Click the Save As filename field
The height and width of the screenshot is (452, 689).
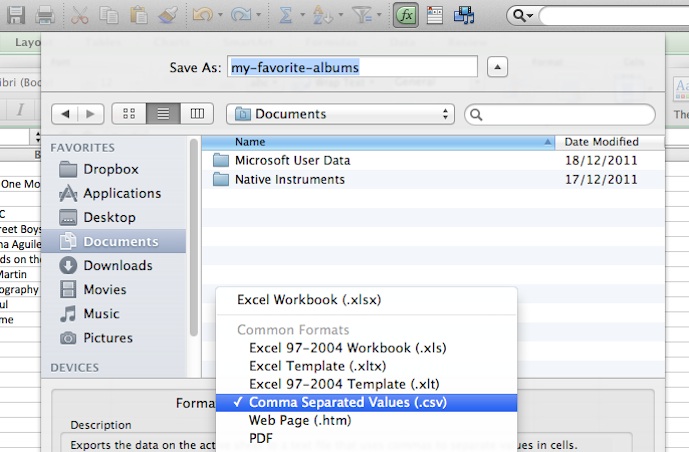pyautogui.click(x=352, y=67)
